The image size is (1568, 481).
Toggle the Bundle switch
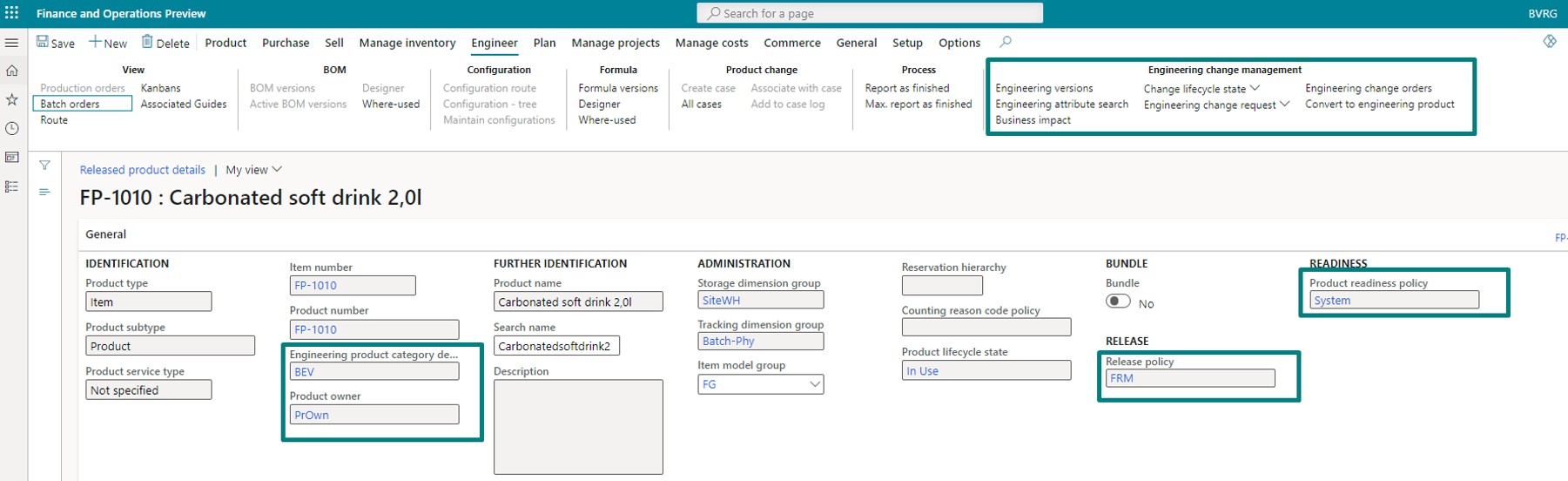(x=1118, y=301)
